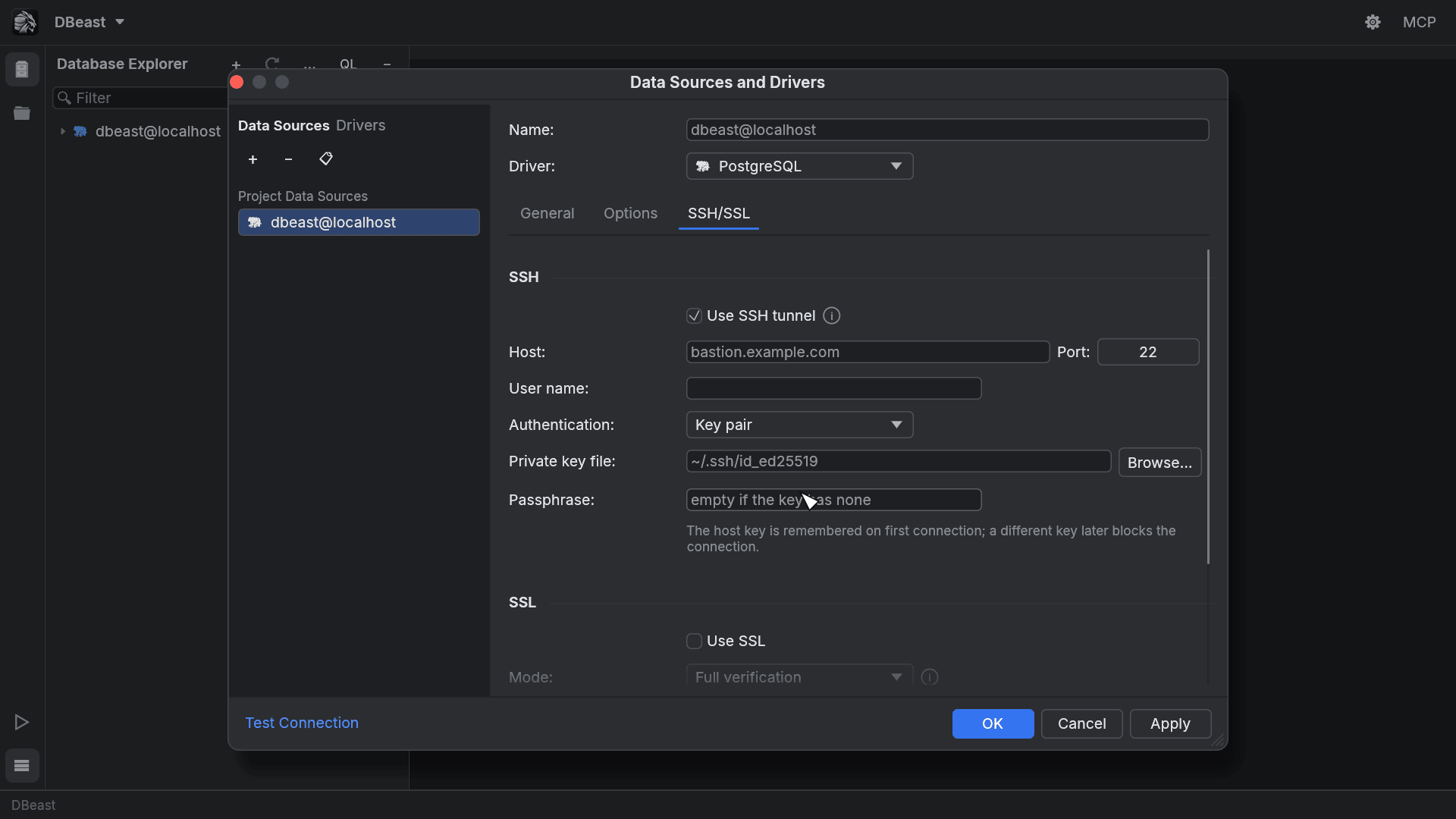Click the Run play icon in the sidebar

(22, 722)
